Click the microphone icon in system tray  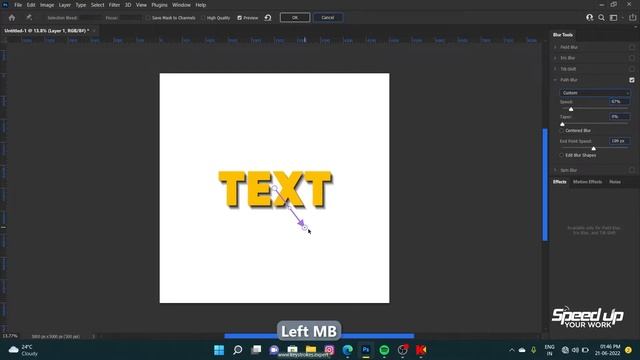(x=533, y=350)
